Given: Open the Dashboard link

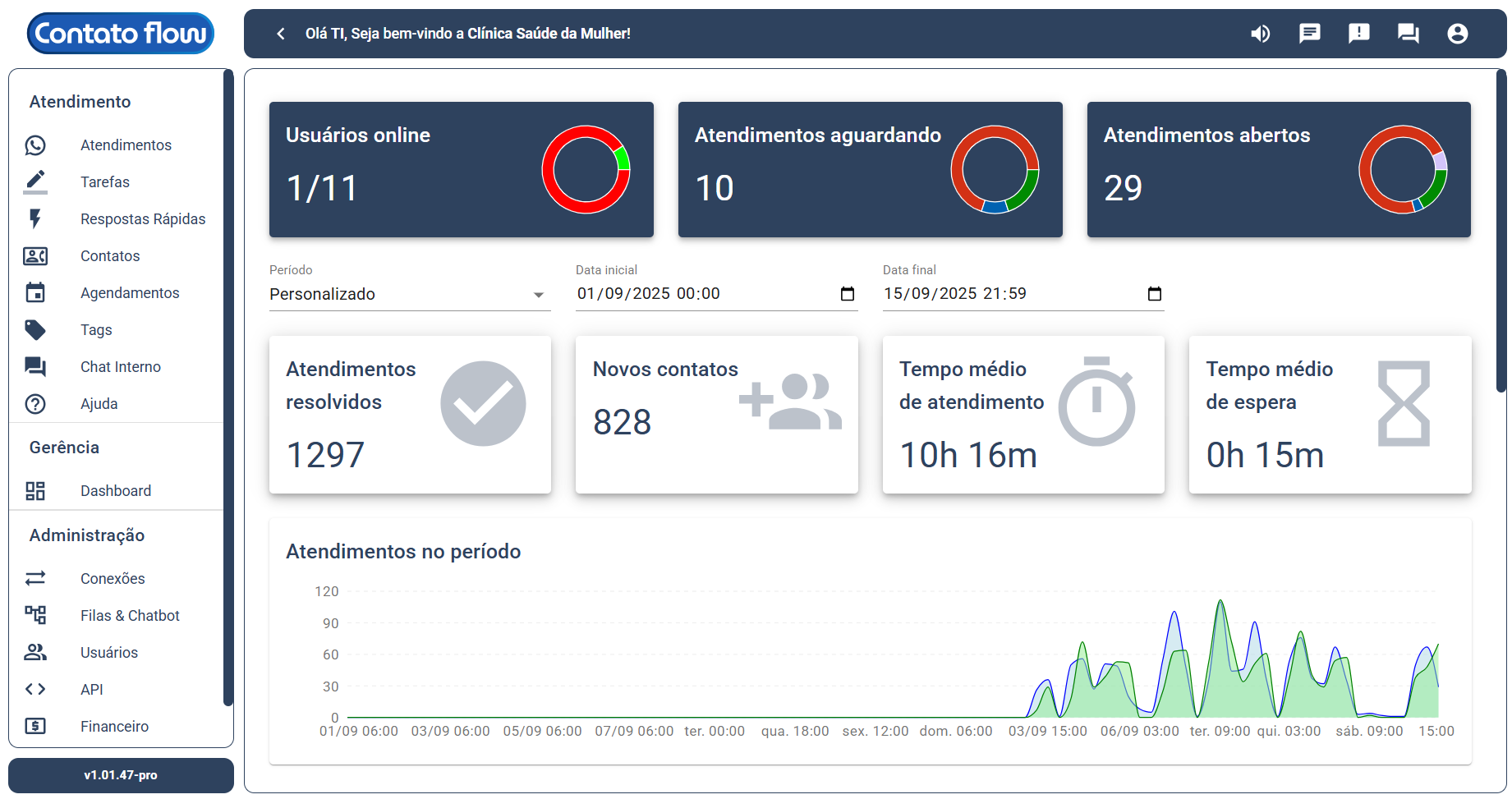Looking at the screenshot, I should 115,491.
